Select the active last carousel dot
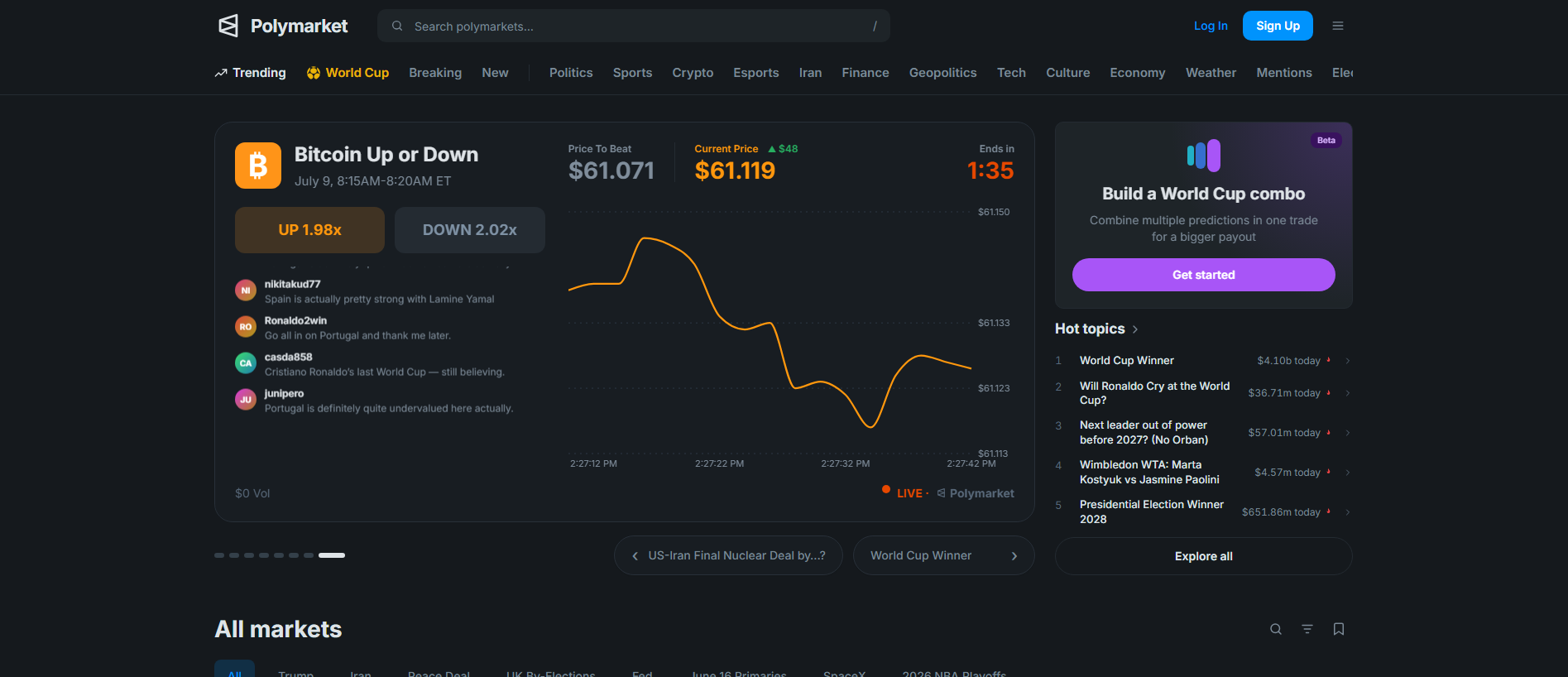The image size is (1568, 677). click(x=332, y=555)
